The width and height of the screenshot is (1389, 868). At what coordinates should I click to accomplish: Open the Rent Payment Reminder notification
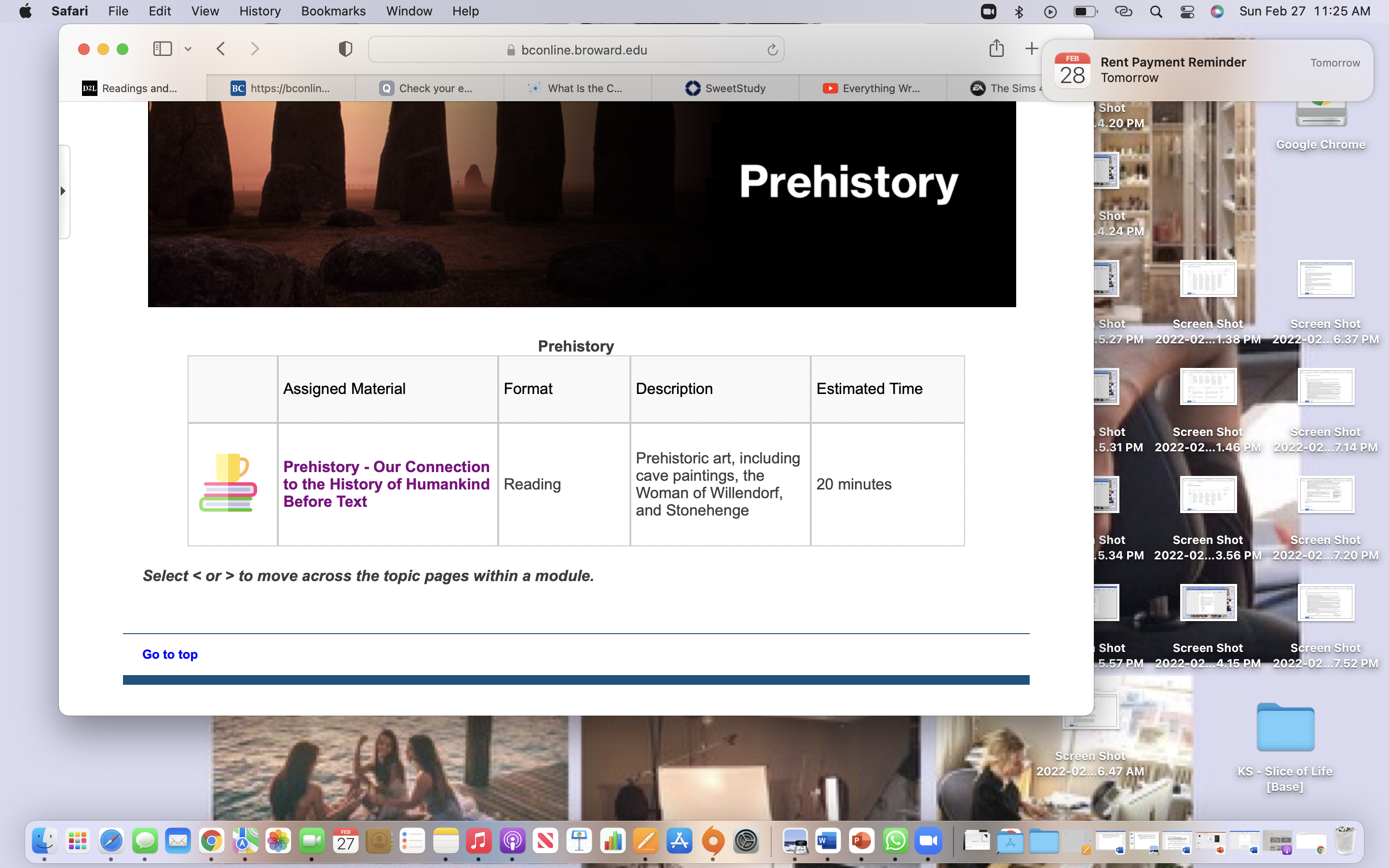(x=1207, y=70)
